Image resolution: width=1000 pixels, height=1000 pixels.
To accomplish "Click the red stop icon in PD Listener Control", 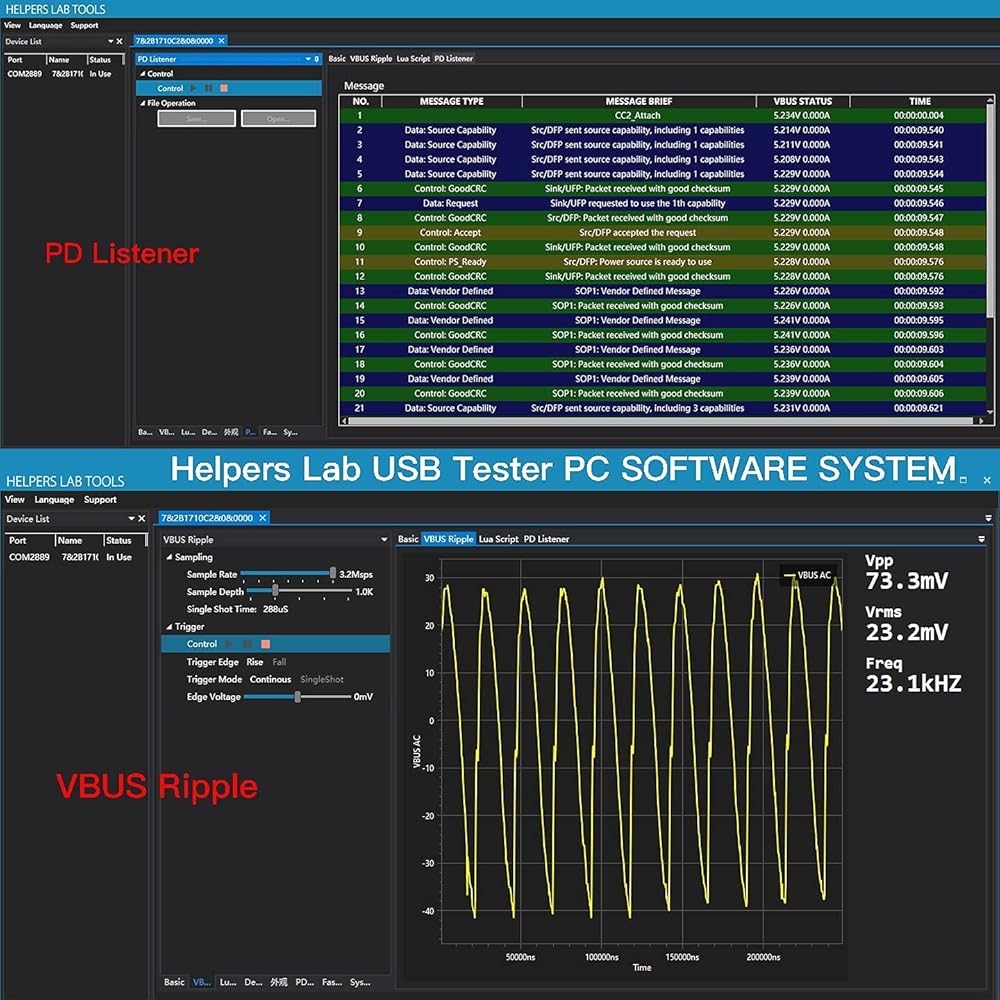I will click(224, 89).
